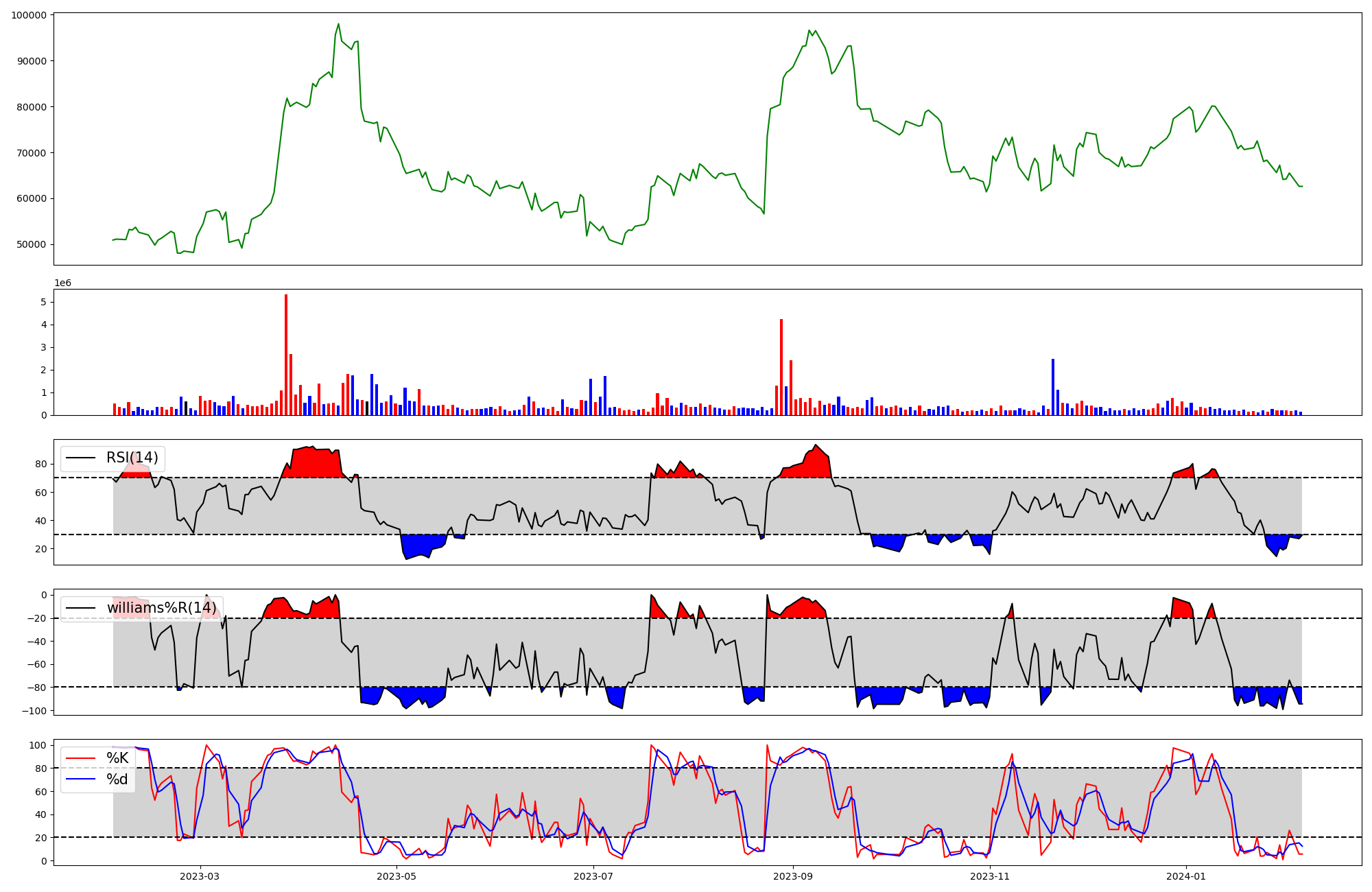Click the williams%R(14) legend label
This screenshot has width=1372, height=892.
pos(161,608)
